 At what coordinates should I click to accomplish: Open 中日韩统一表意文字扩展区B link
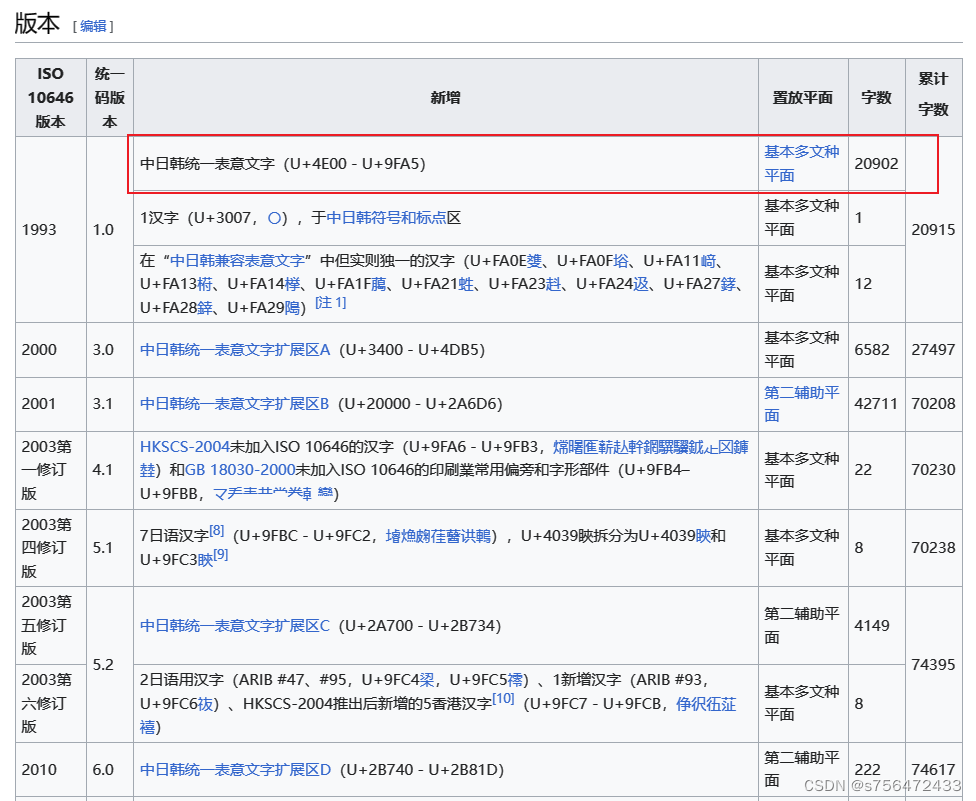(x=235, y=404)
